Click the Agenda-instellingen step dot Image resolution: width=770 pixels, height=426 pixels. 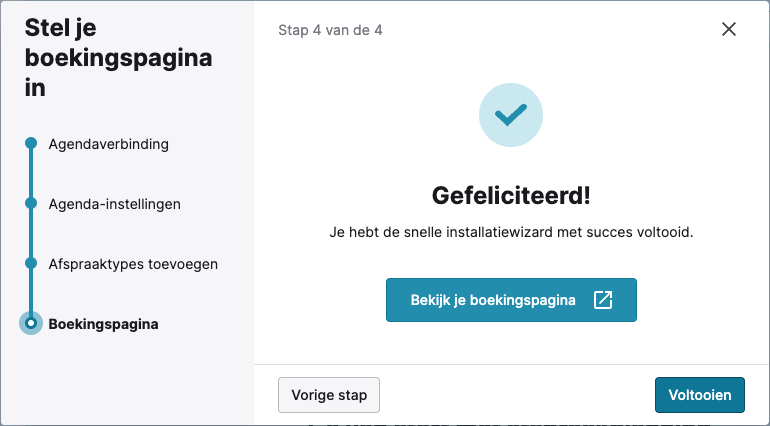click(31, 204)
